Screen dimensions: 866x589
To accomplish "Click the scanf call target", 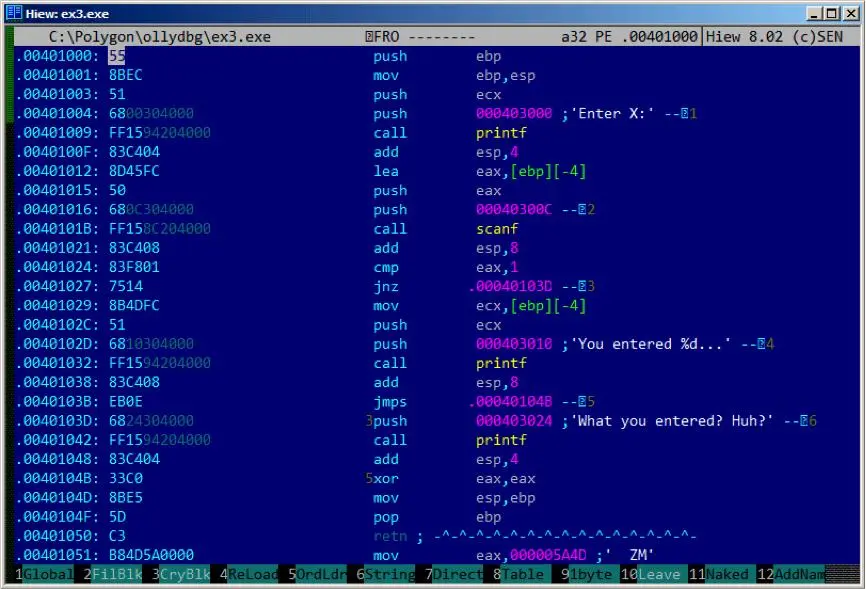I will point(497,229).
